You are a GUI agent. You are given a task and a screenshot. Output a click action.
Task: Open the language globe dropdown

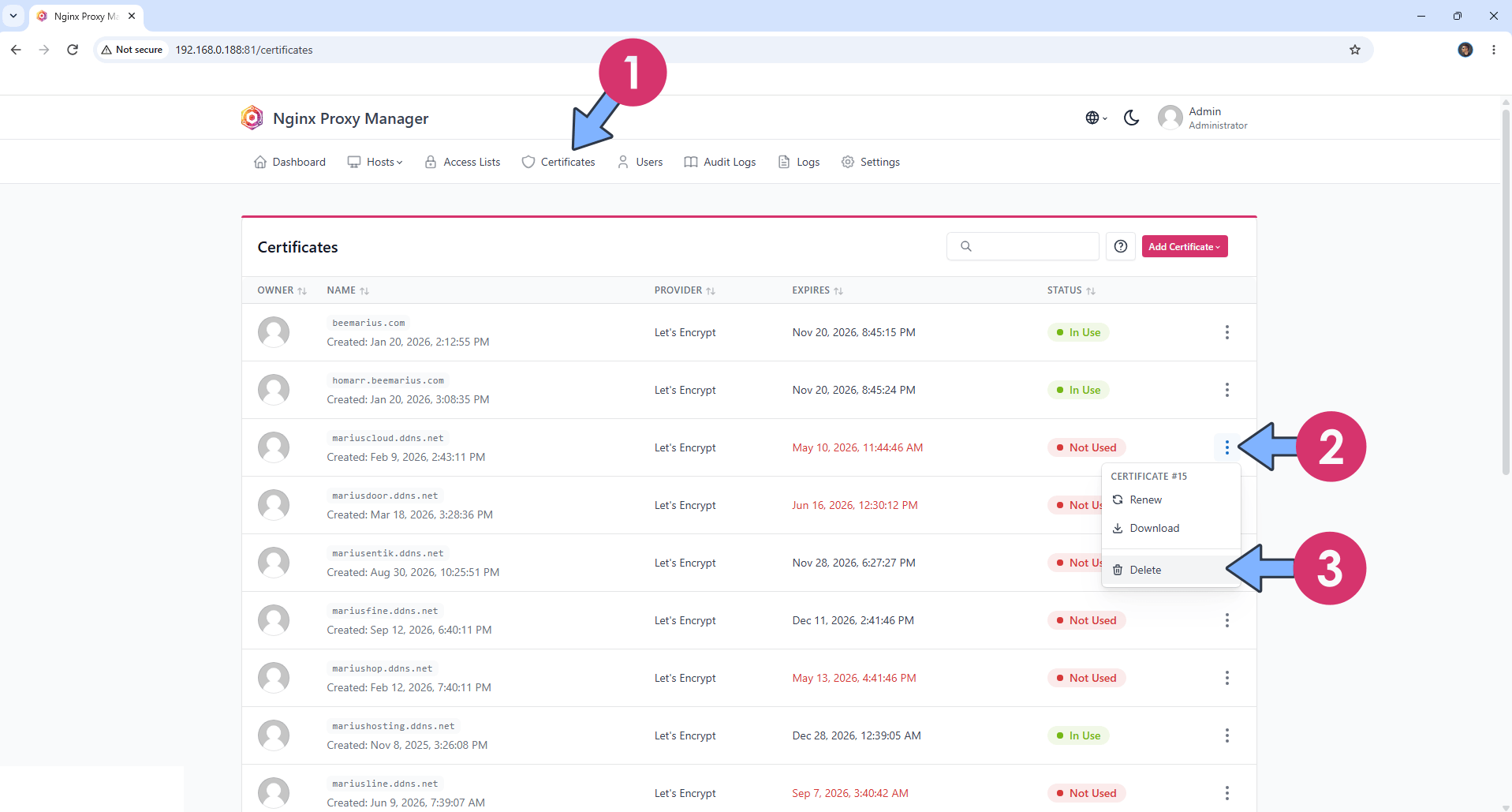pyautogui.click(x=1096, y=118)
